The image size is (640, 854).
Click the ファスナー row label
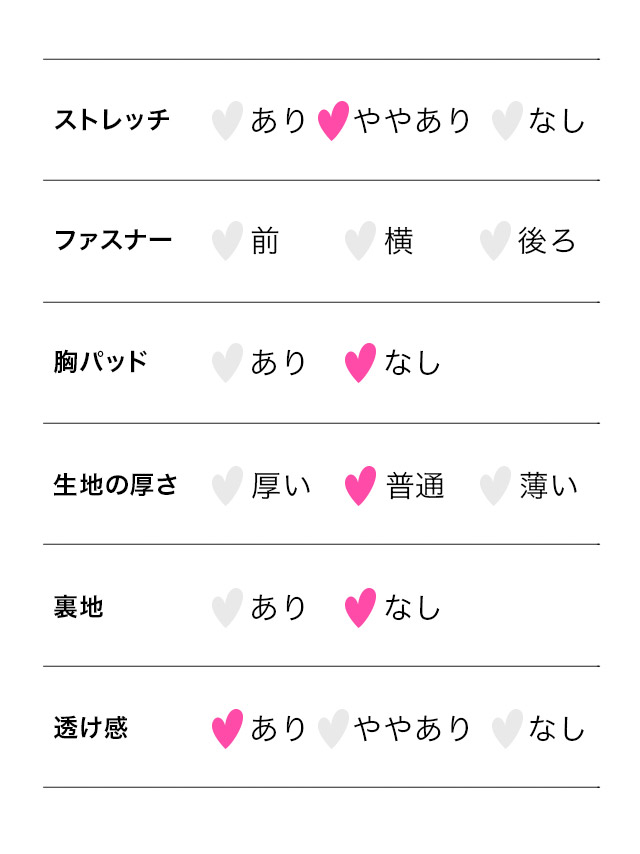click(x=113, y=242)
